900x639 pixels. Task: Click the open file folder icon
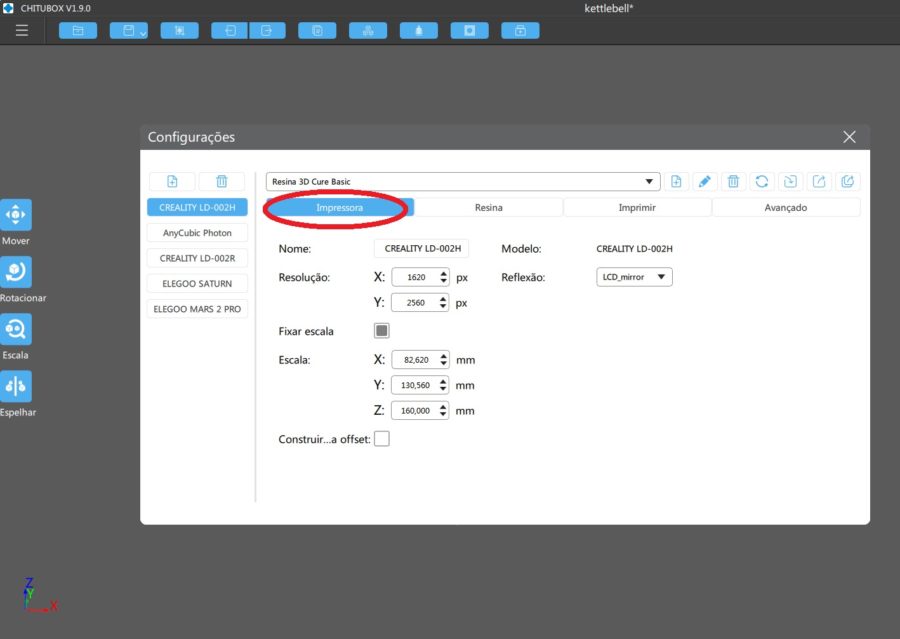pos(78,31)
